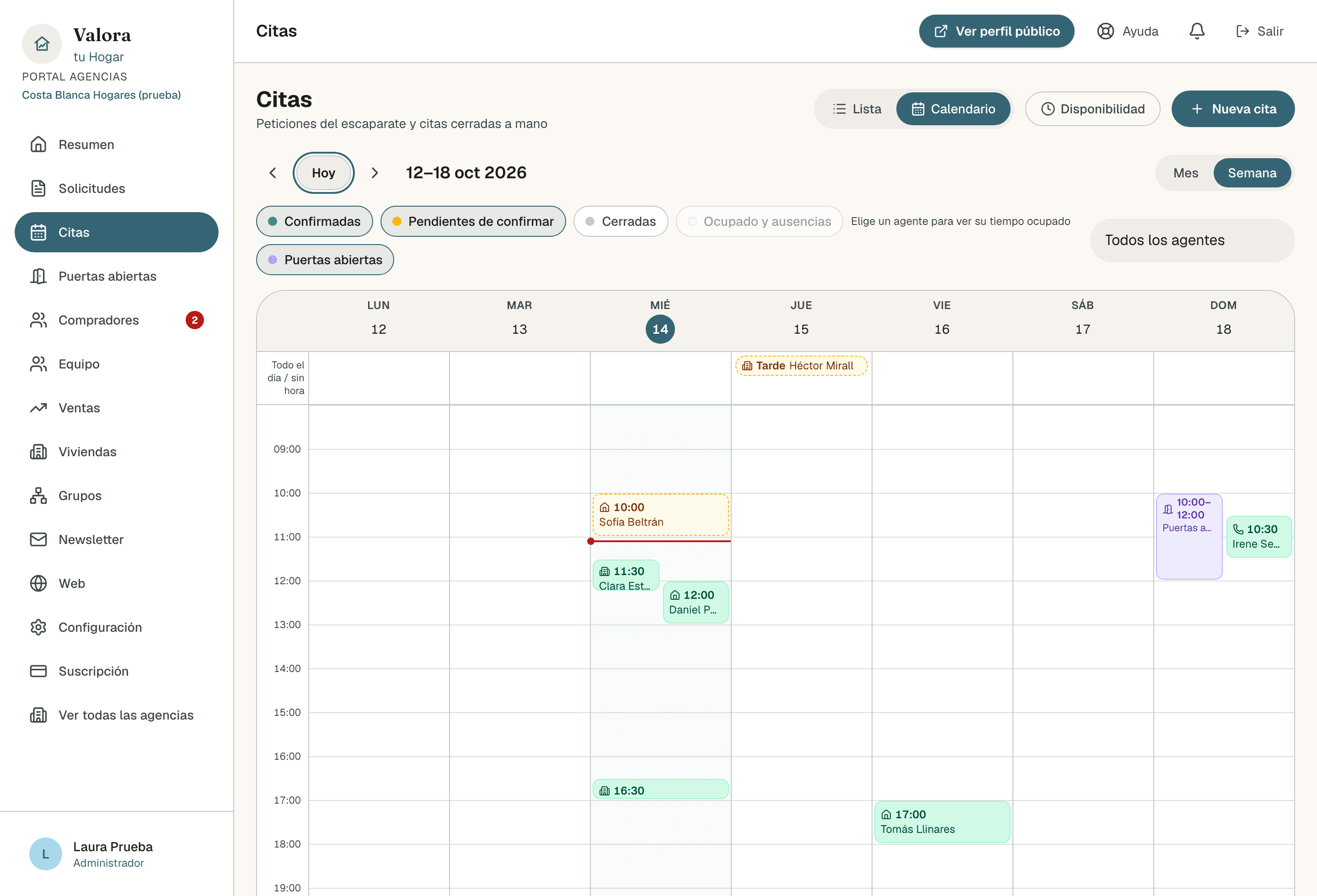The height and width of the screenshot is (896, 1317).
Task: Open the 10:00 Sofía Beltrán appointment
Action: 660,515
